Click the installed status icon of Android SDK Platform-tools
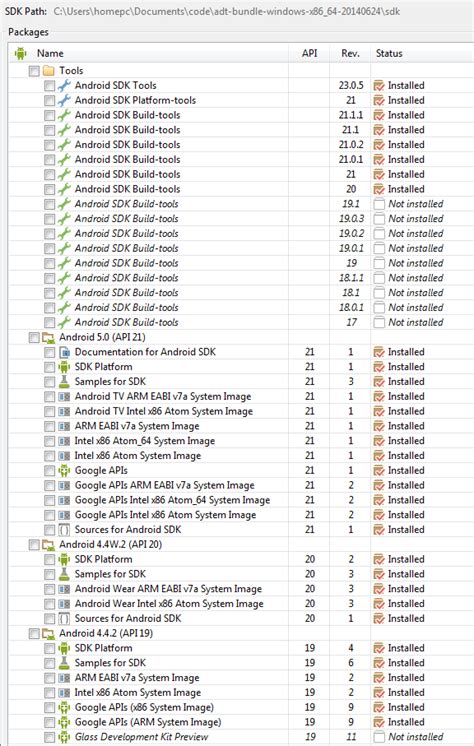 [x=379, y=100]
